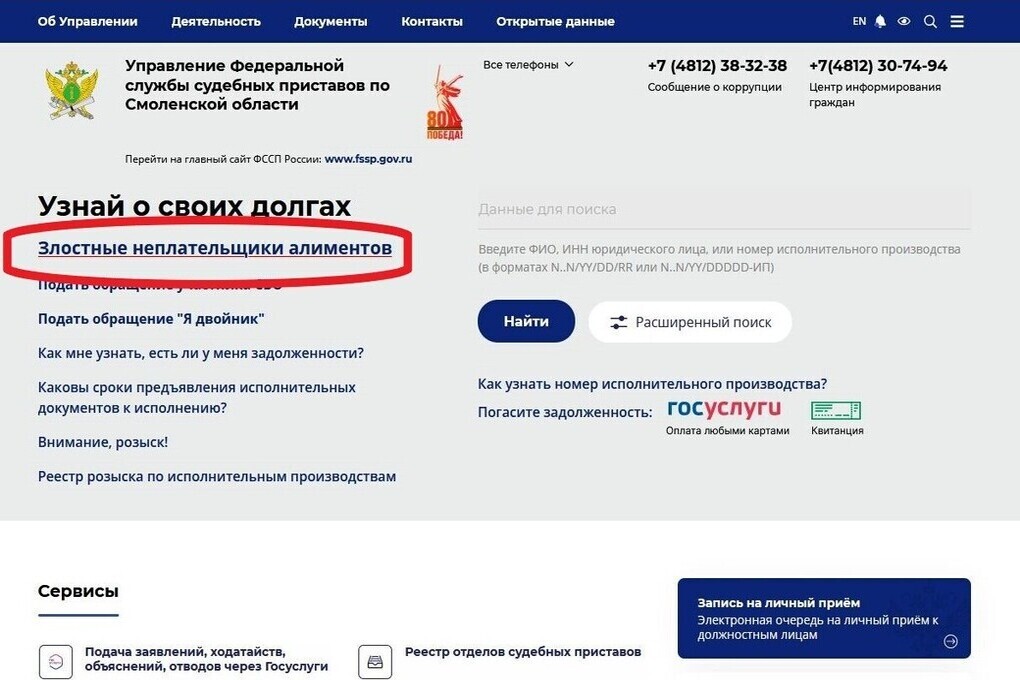The height and width of the screenshot is (680, 1020).
Task: Open 'Расширенный поиск' advanced search options
Action: pos(690,322)
